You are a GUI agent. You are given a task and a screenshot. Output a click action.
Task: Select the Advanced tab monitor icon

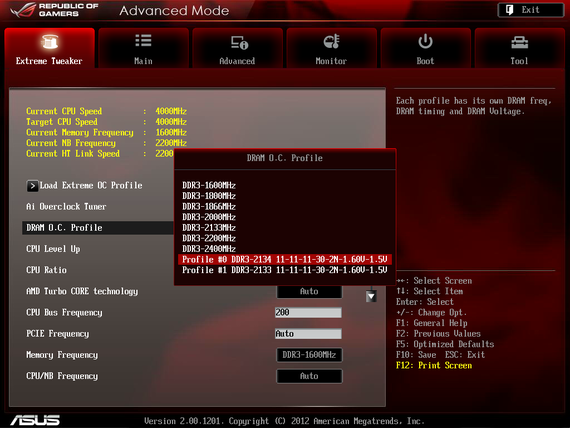pyautogui.click(x=239, y=42)
